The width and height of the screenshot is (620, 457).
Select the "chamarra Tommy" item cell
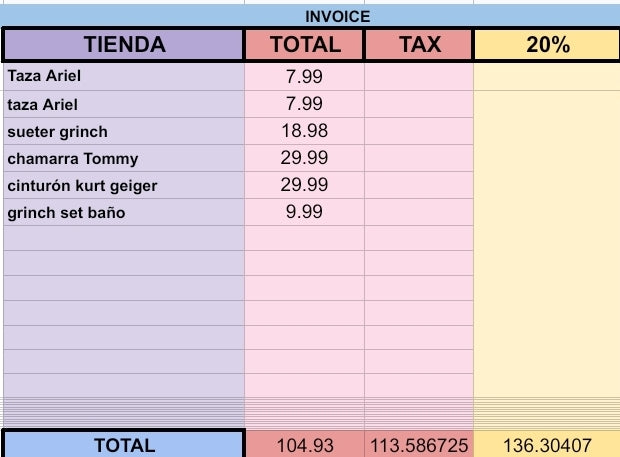72,158
